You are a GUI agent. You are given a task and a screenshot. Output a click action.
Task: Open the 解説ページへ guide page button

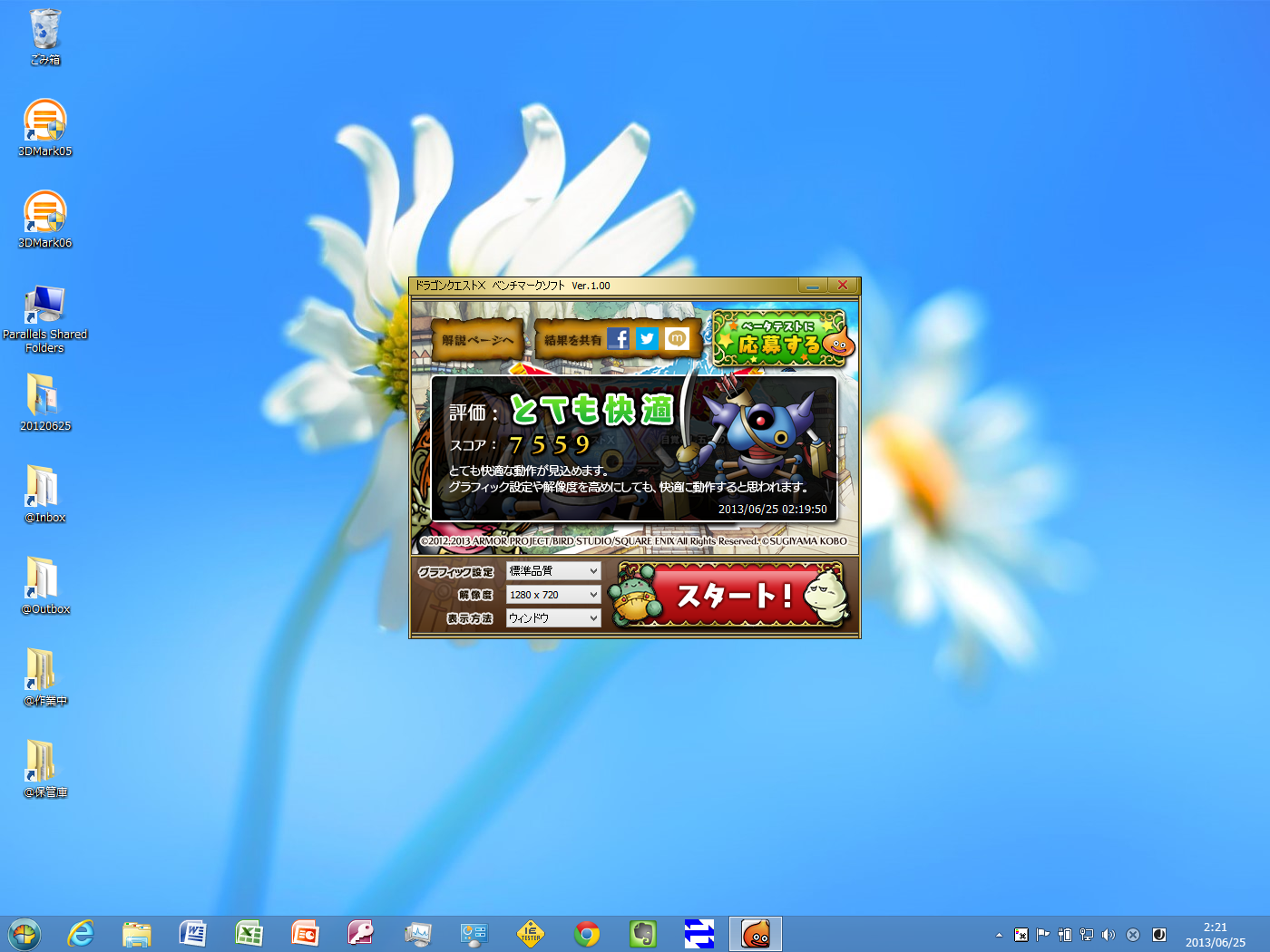(478, 340)
